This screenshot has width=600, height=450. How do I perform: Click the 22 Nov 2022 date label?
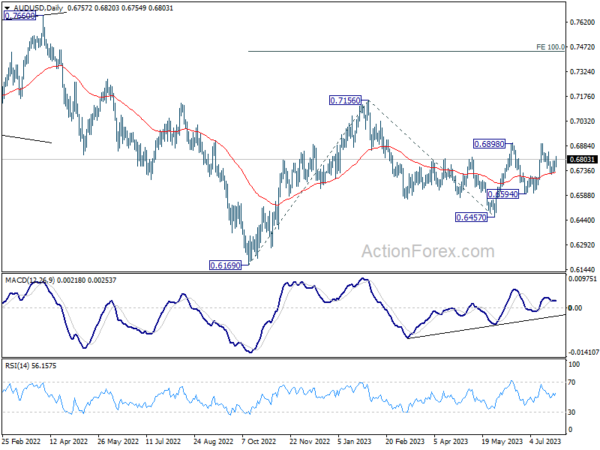(x=310, y=441)
